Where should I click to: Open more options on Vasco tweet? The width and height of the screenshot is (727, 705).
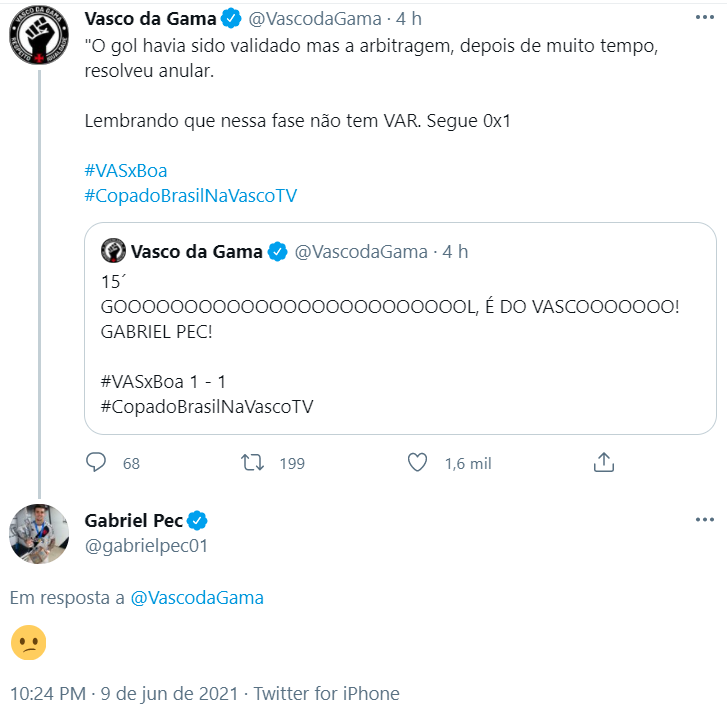tap(704, 18)
